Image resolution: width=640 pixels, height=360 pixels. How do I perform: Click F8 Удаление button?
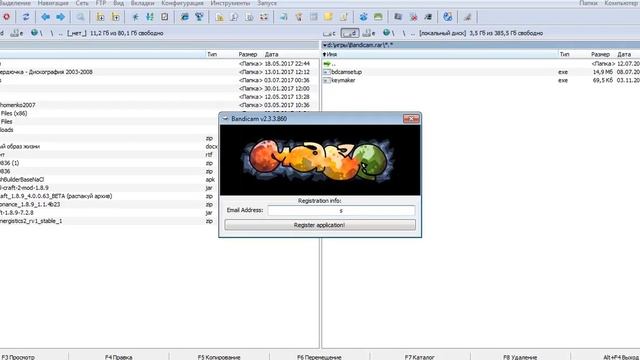(520, 357)
